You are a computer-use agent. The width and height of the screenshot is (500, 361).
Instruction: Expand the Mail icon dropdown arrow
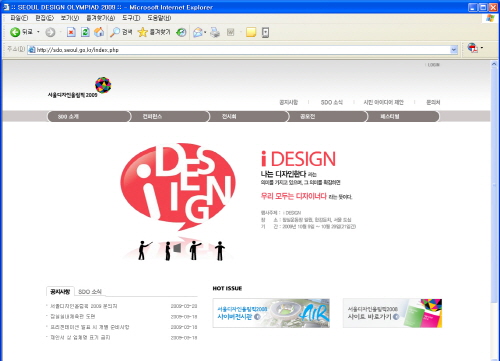205,32
